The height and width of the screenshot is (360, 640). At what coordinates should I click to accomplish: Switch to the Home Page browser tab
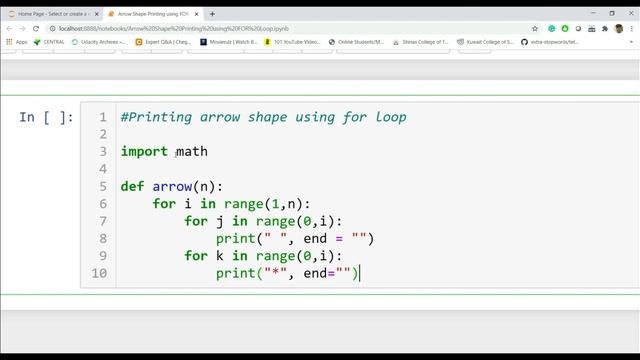coord(52,14)
